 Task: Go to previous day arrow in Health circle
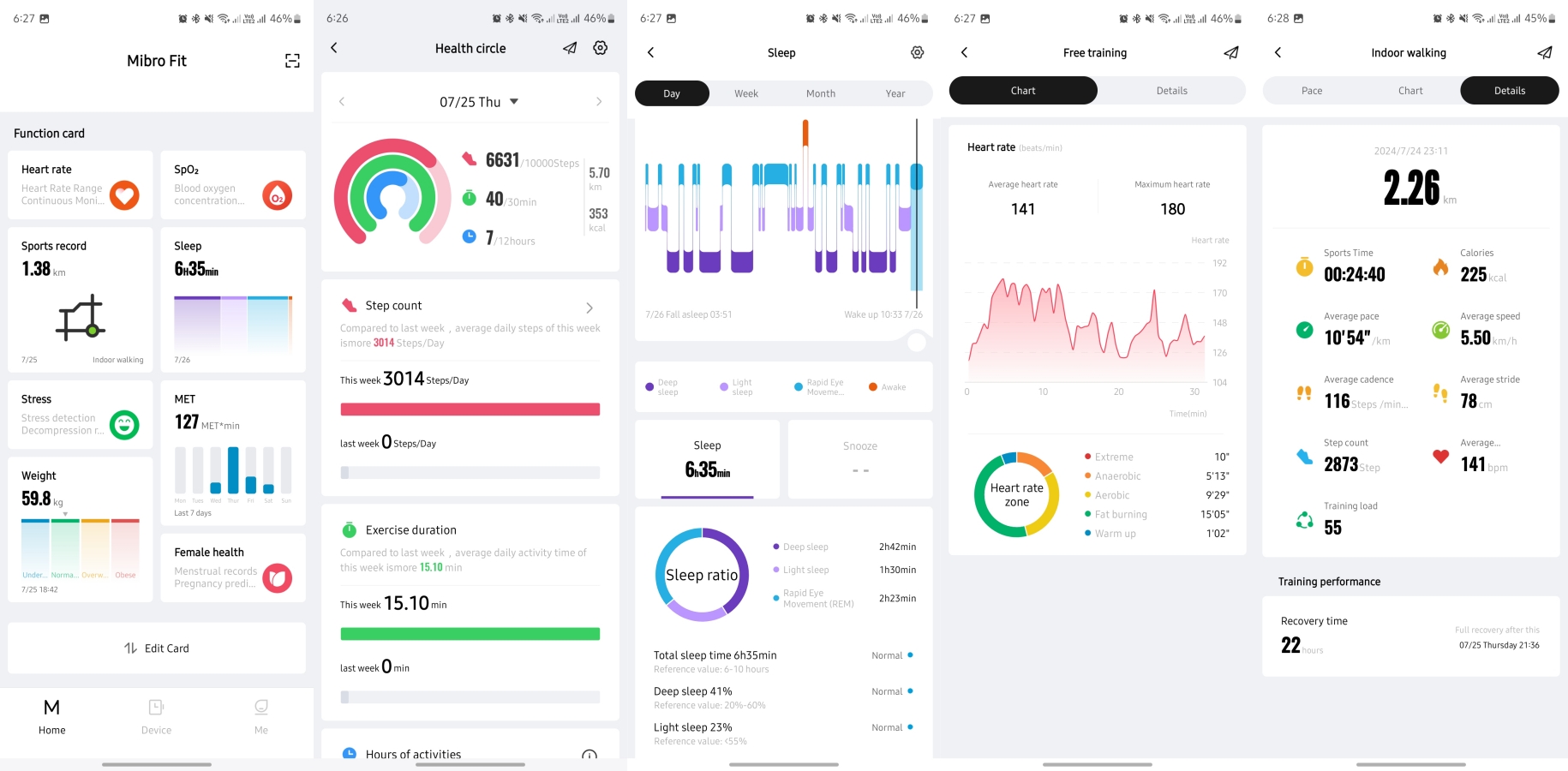[342, 102]
